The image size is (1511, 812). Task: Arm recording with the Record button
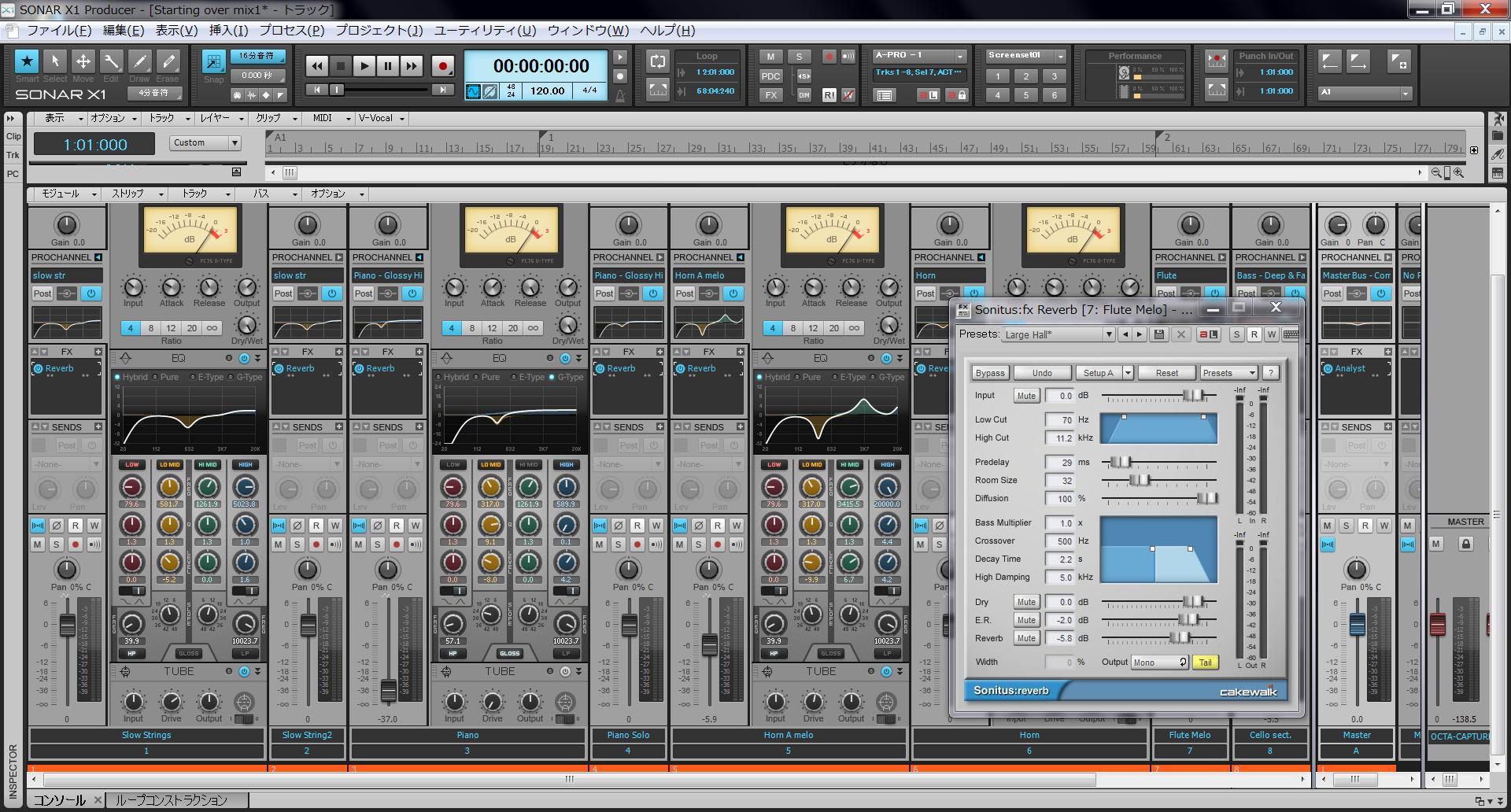(443, 66)
